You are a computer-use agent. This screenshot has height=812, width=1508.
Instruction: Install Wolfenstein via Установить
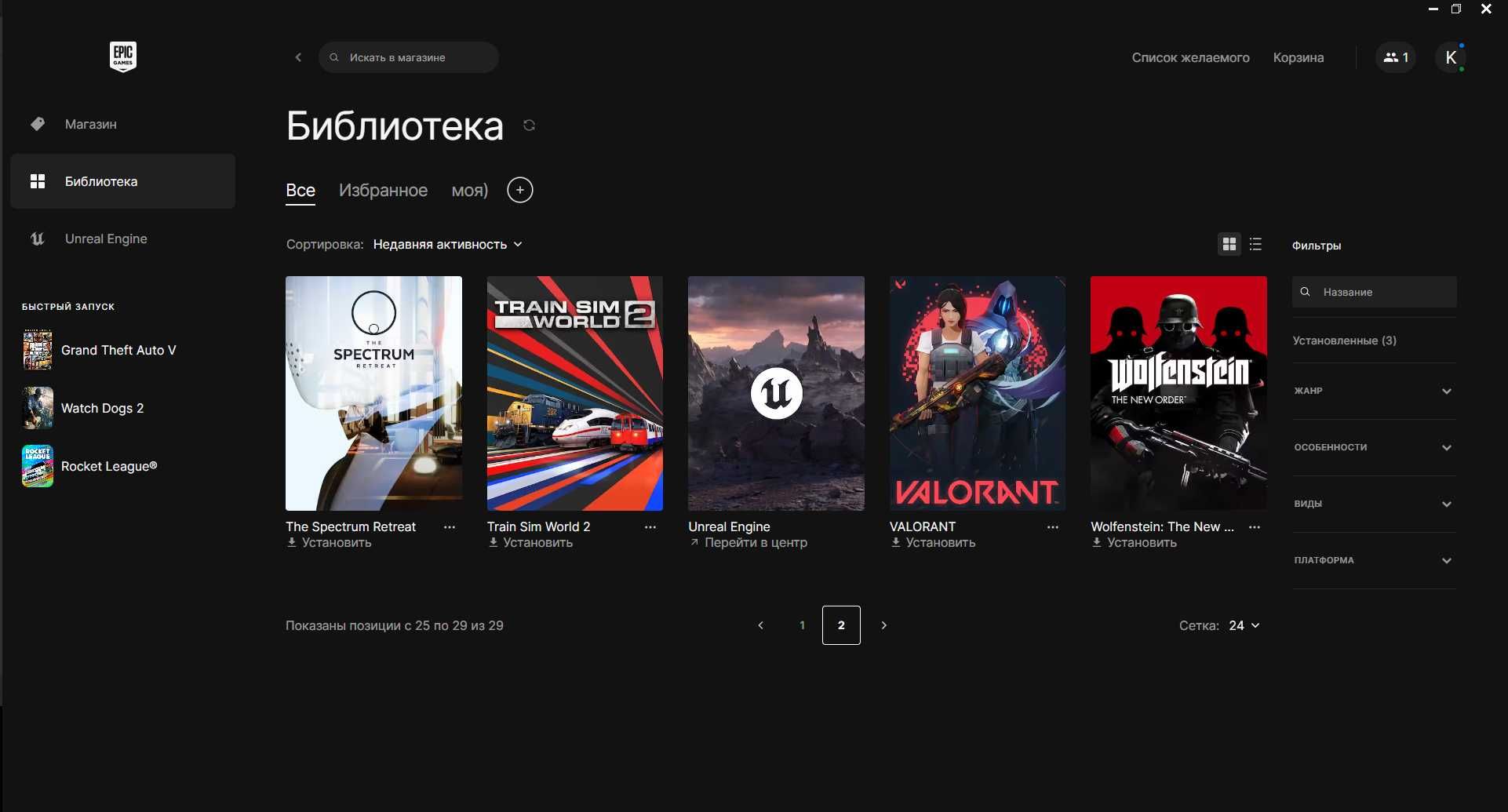click(x=1134, y=543)
